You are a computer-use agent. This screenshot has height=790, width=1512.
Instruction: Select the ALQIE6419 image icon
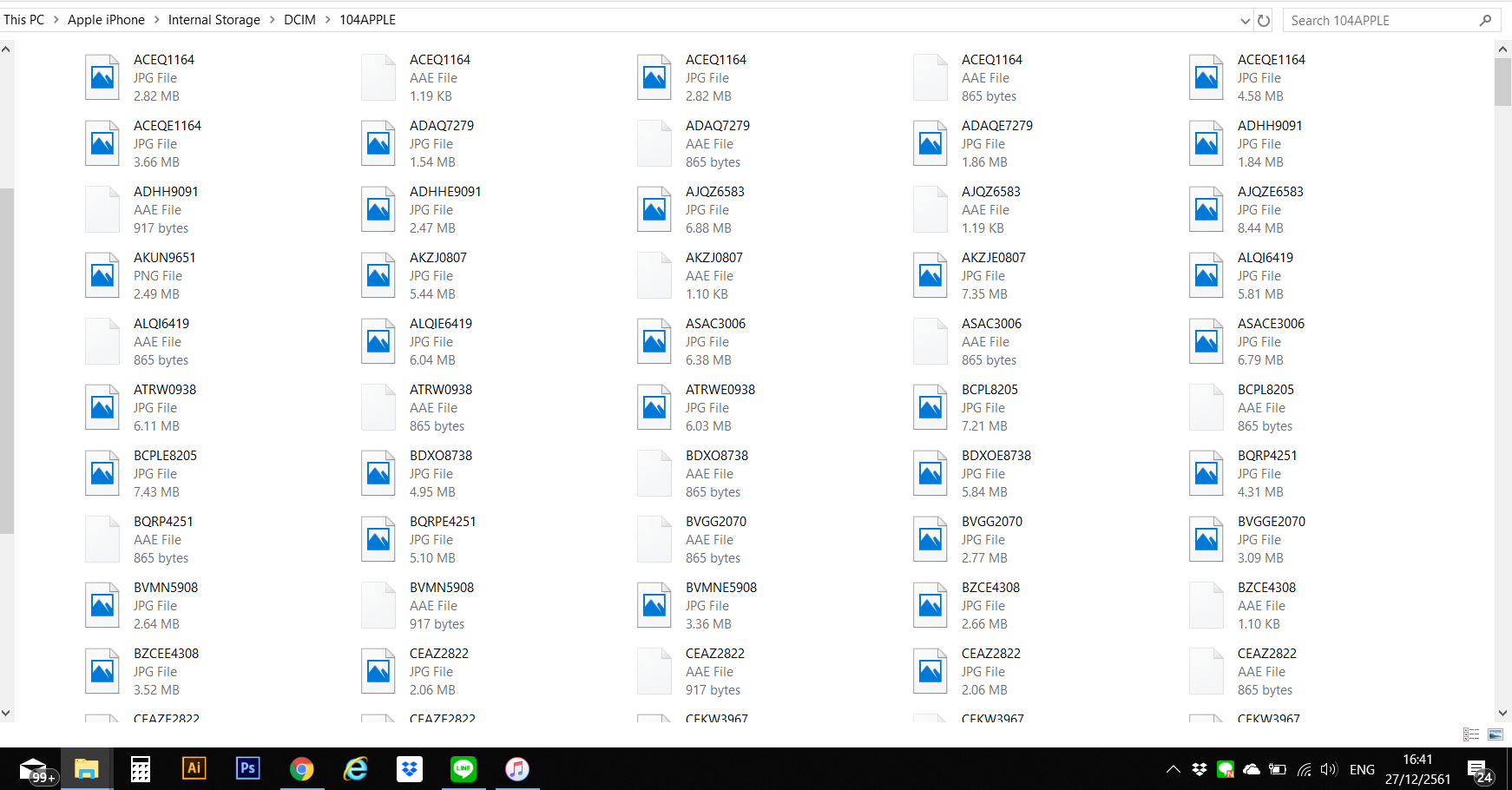coord(378,341)
